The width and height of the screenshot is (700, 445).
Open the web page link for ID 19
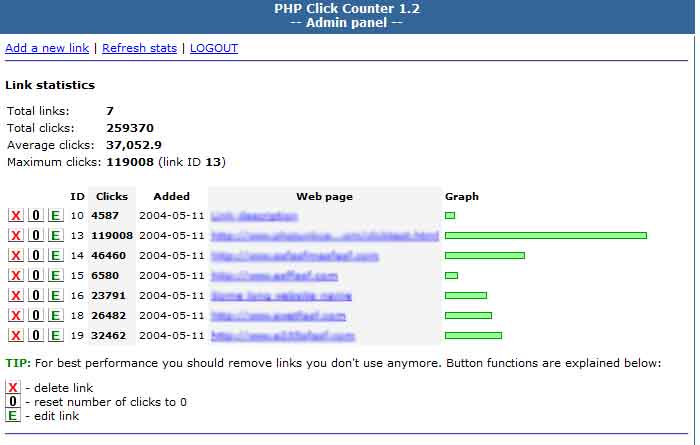click(x=283, y=336)
